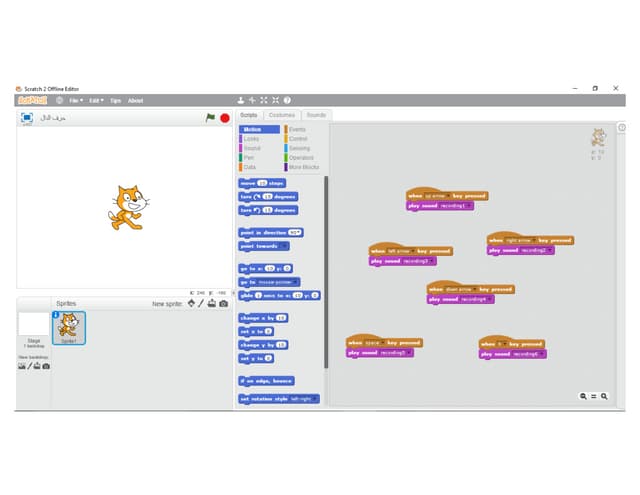
Task: Zoom in on the scripts area
Action: [x=604, y=396]
